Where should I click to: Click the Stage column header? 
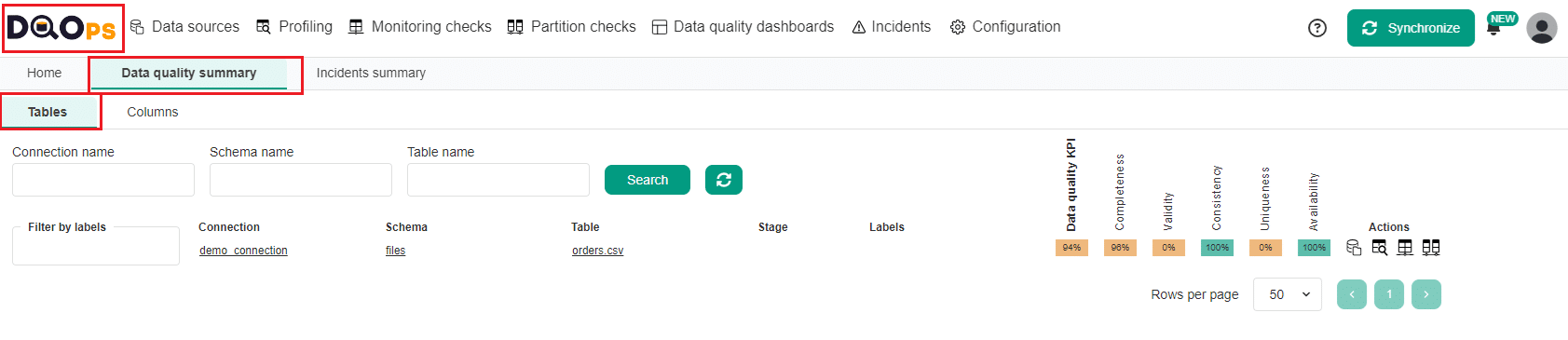tap(773, 227)
